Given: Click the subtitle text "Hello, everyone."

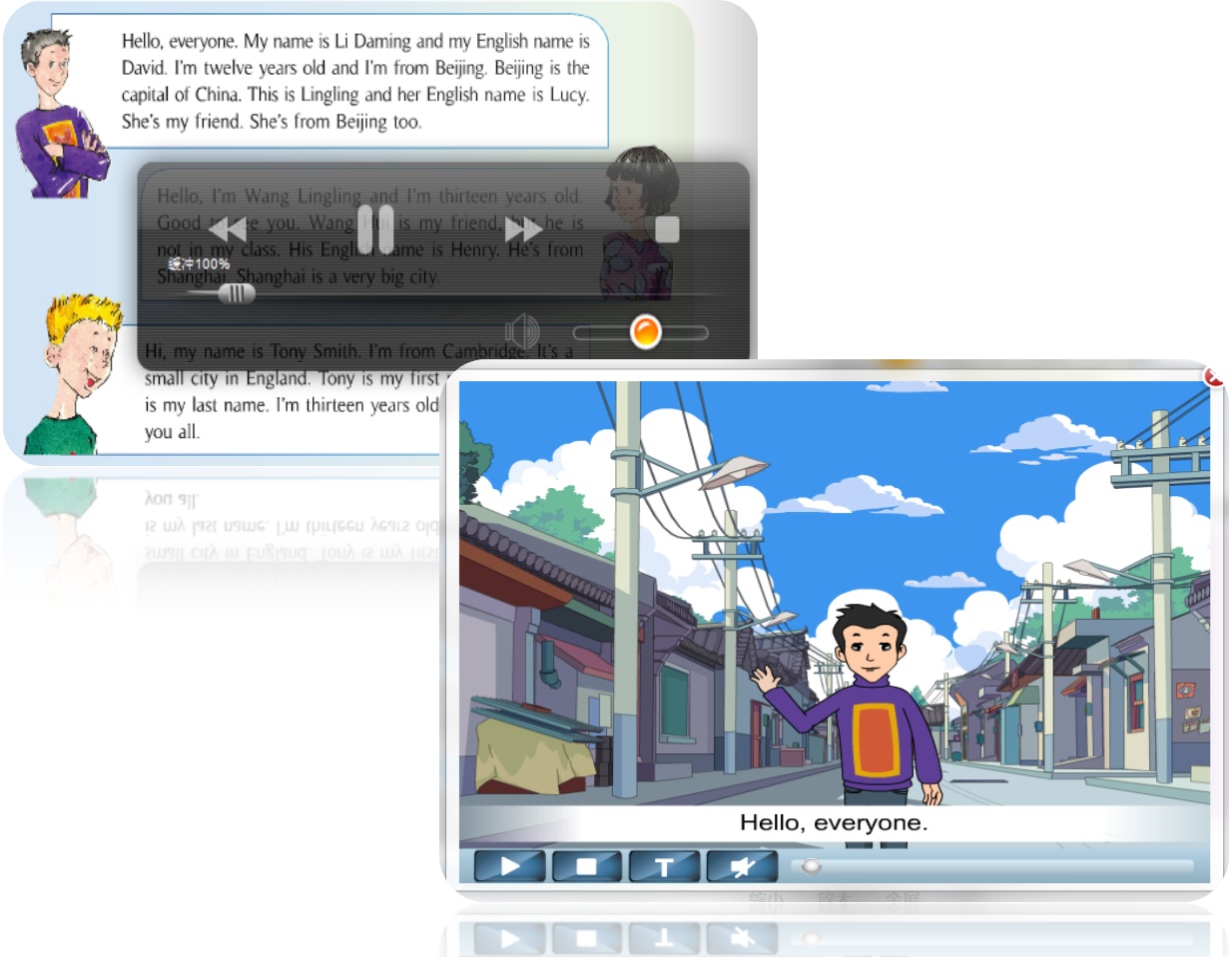Looking at the screenshot, I should pos(834,822).
